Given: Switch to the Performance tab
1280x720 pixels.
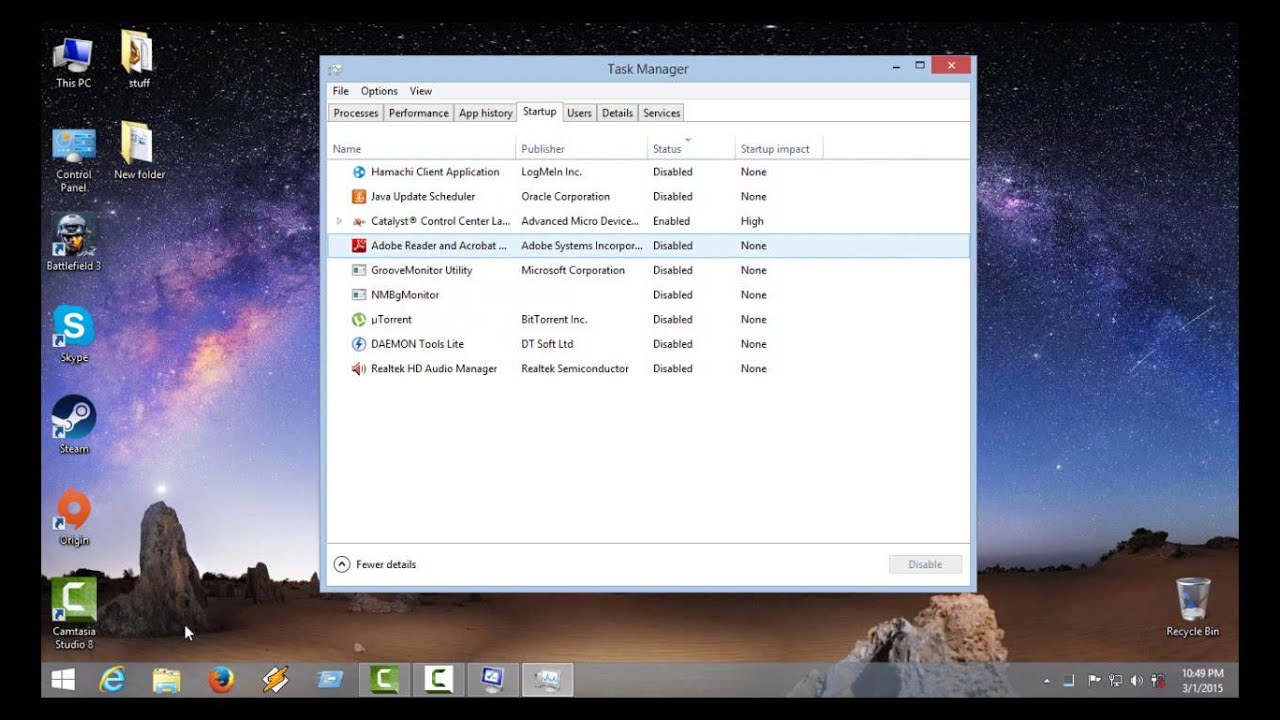Looking at the screenshot, I should [x=418, y=113].
